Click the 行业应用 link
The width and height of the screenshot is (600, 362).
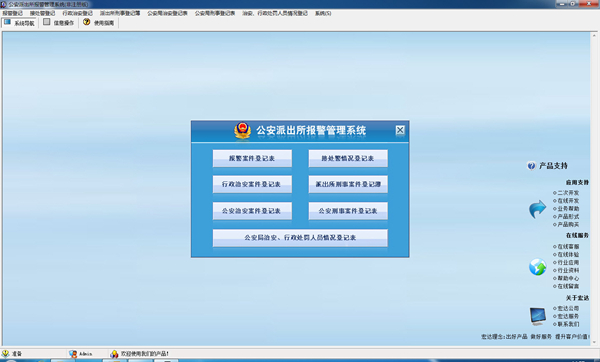click(568, 263)
